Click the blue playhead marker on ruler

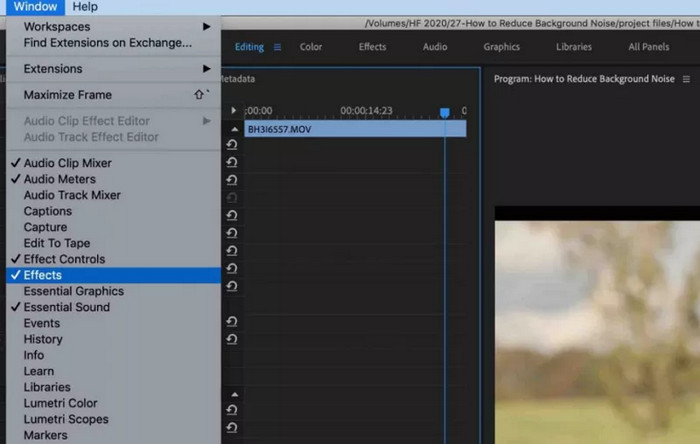tap(445, 113)
